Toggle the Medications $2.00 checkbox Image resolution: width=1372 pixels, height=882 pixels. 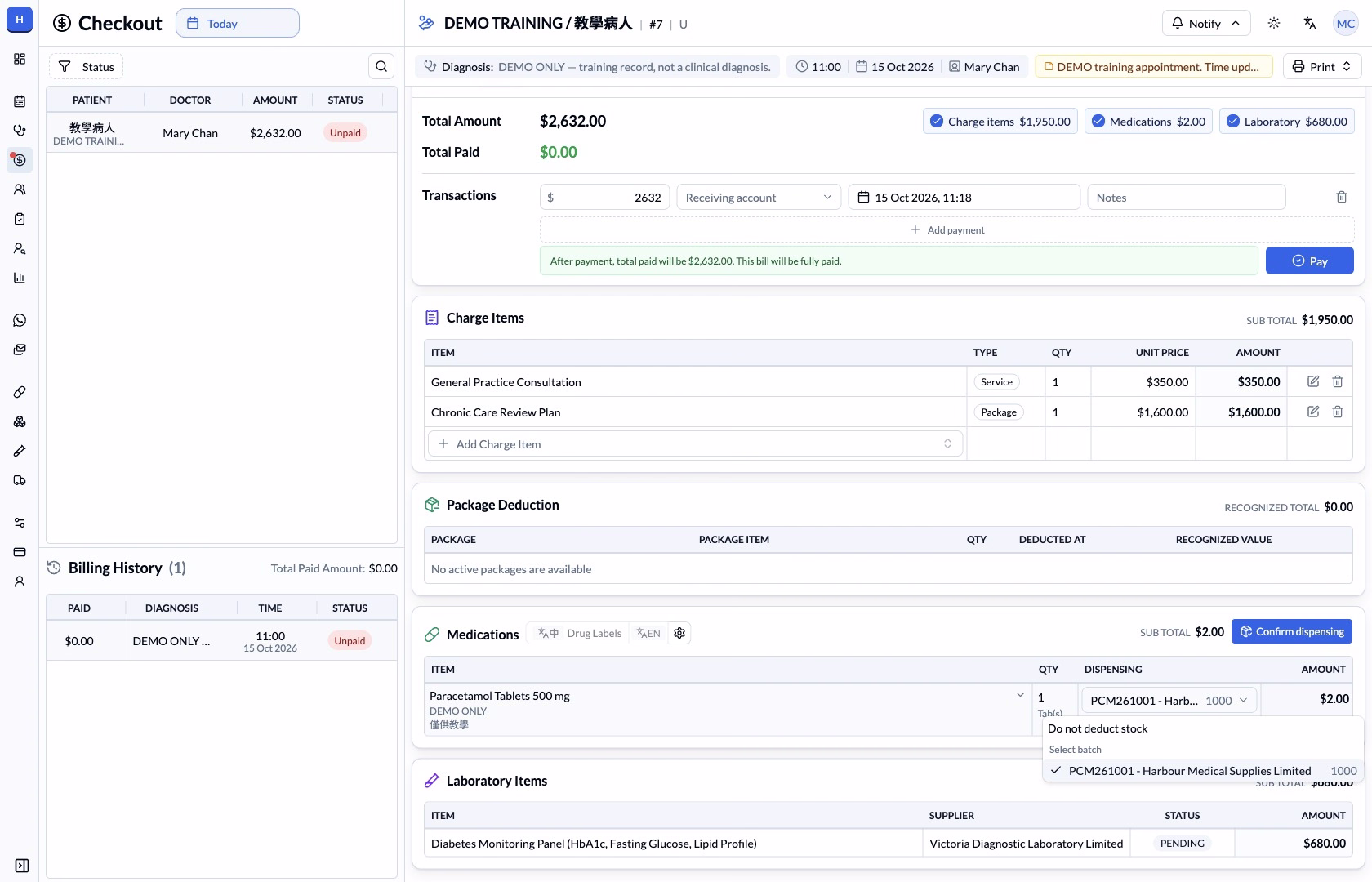[x=1148, y=121]
